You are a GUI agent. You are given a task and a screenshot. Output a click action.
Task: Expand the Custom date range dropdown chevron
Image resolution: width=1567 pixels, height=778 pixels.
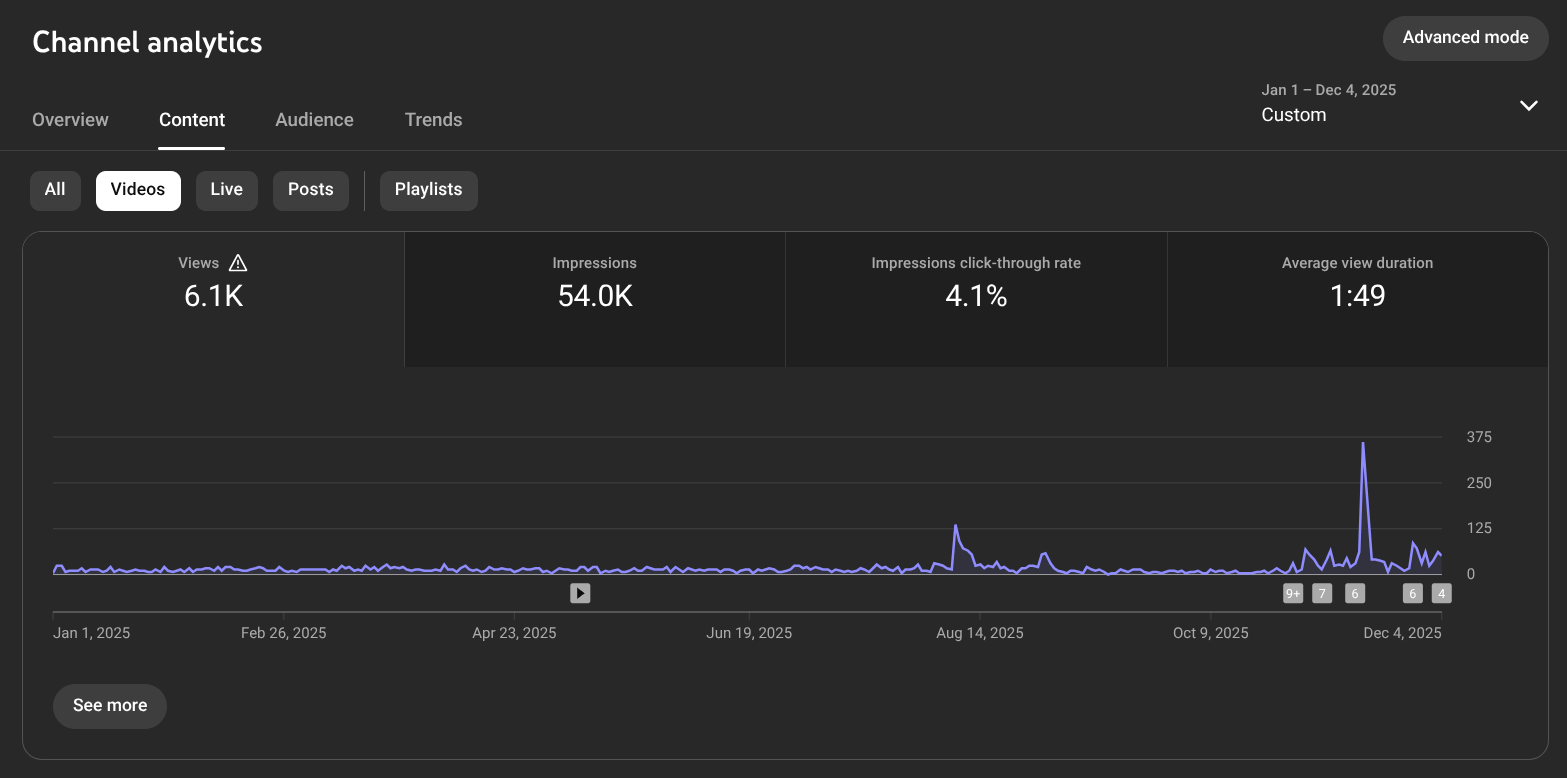[x=1528, y=105]
